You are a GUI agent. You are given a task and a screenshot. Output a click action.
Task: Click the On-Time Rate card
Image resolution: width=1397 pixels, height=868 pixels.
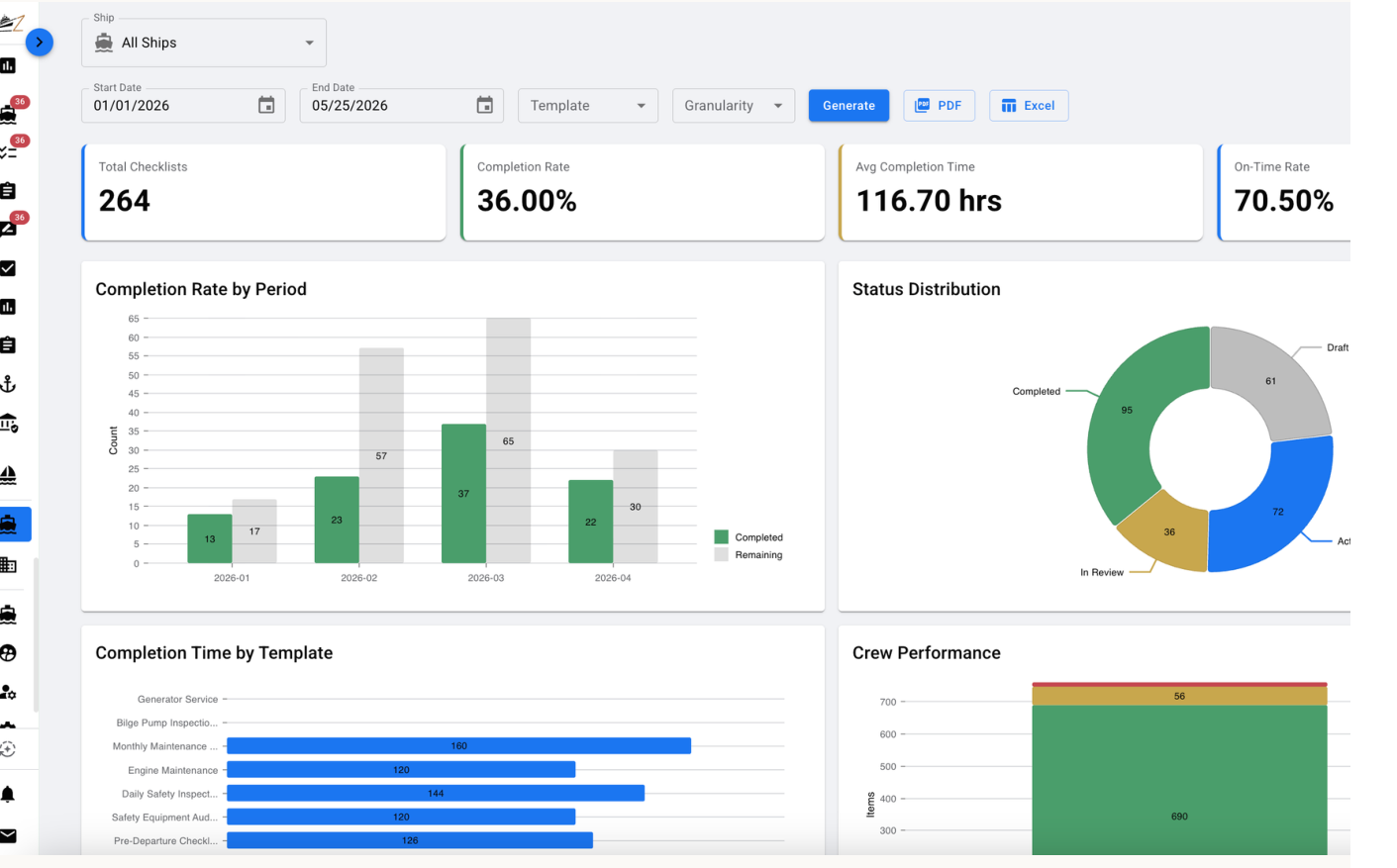pyautogui.click(x=1284, y=193)
